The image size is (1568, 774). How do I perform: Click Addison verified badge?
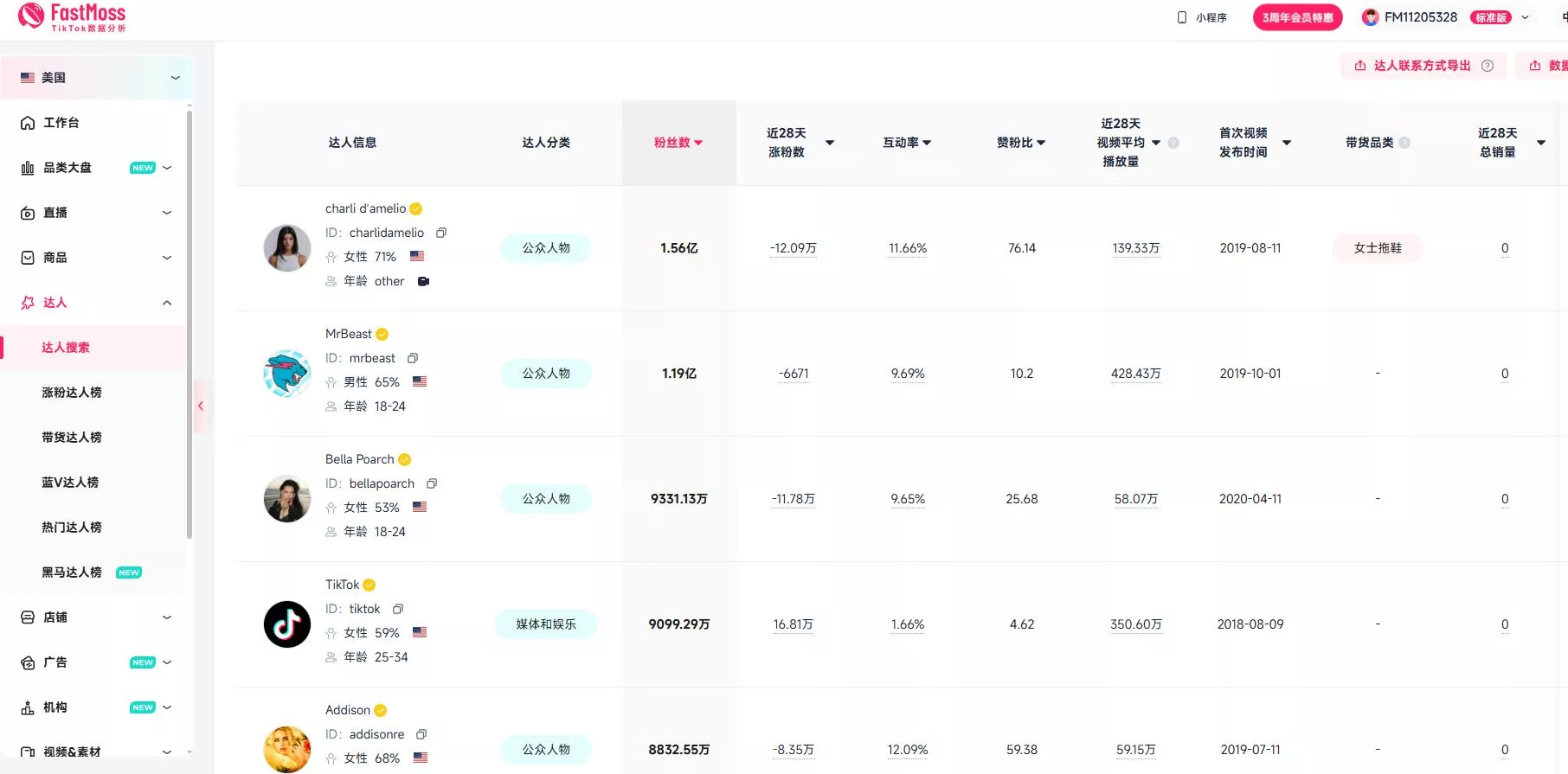click(x=381, y=710)
